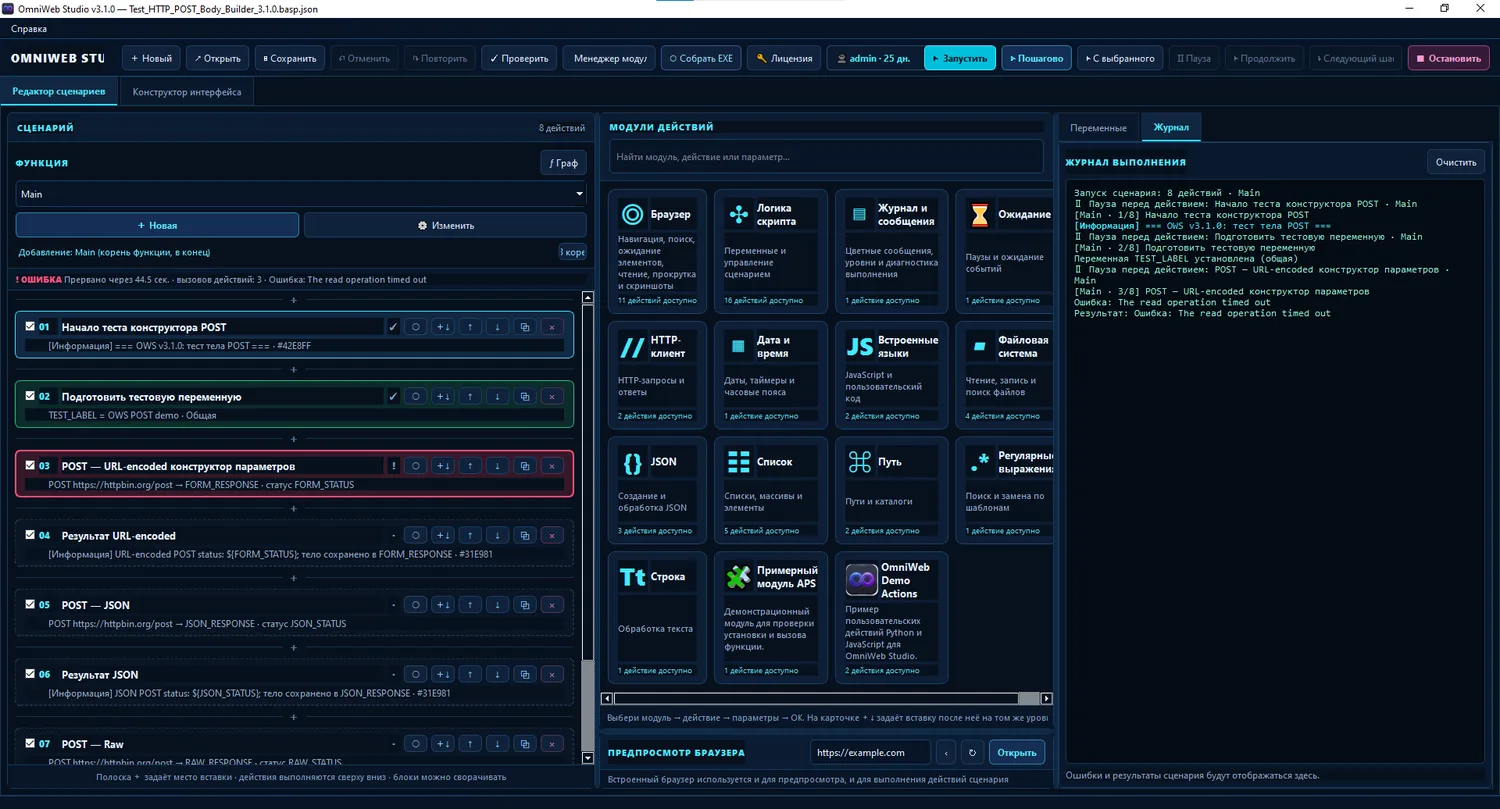Viewport: 1500px width, 809px height.
Task: Switch to Редактор сценариев tab
Action: [59, 92]
